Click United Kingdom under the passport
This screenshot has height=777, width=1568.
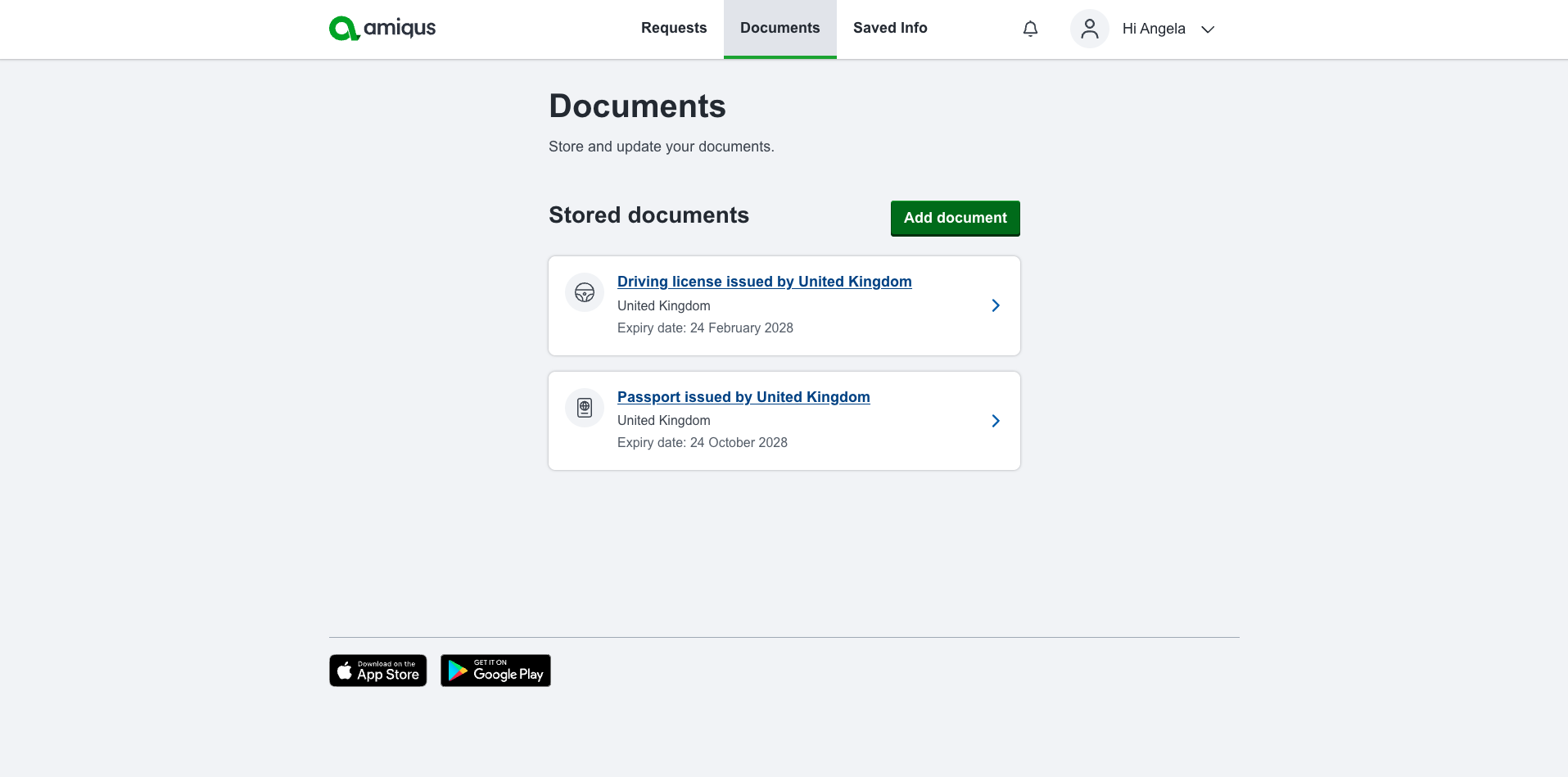coord(664,420)
